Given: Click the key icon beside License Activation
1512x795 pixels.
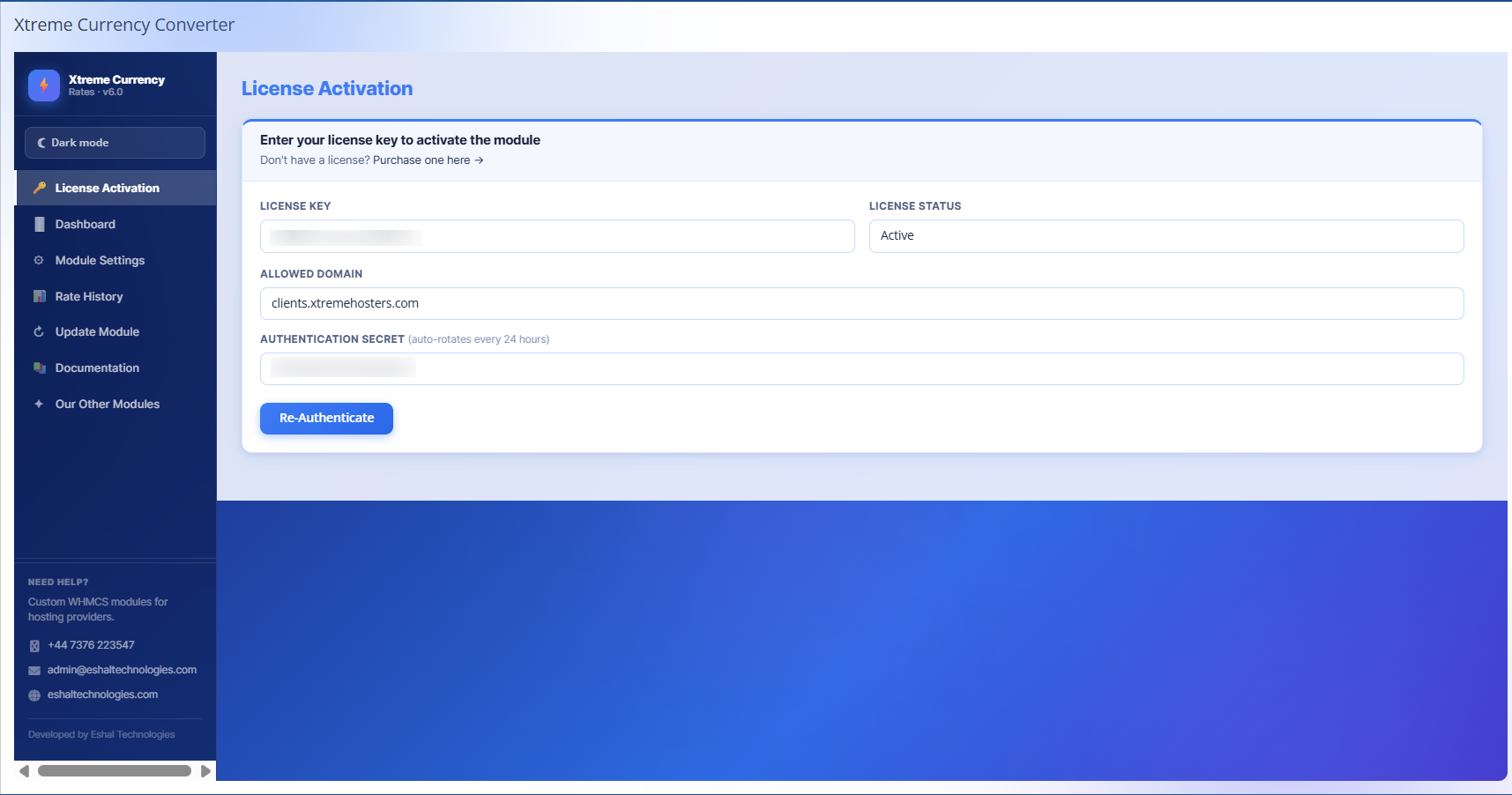Looking at the screenshot, I should (x=39, y=188).
